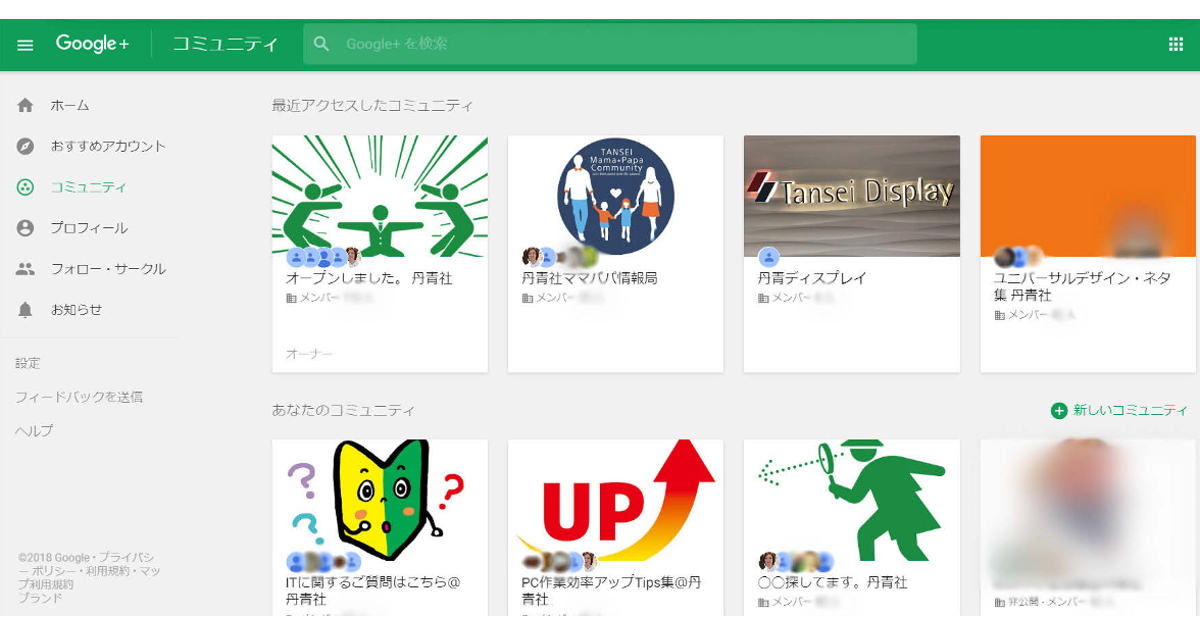
Task: Click the bell icon for お知らせ
Action: [x=26, y=310]
